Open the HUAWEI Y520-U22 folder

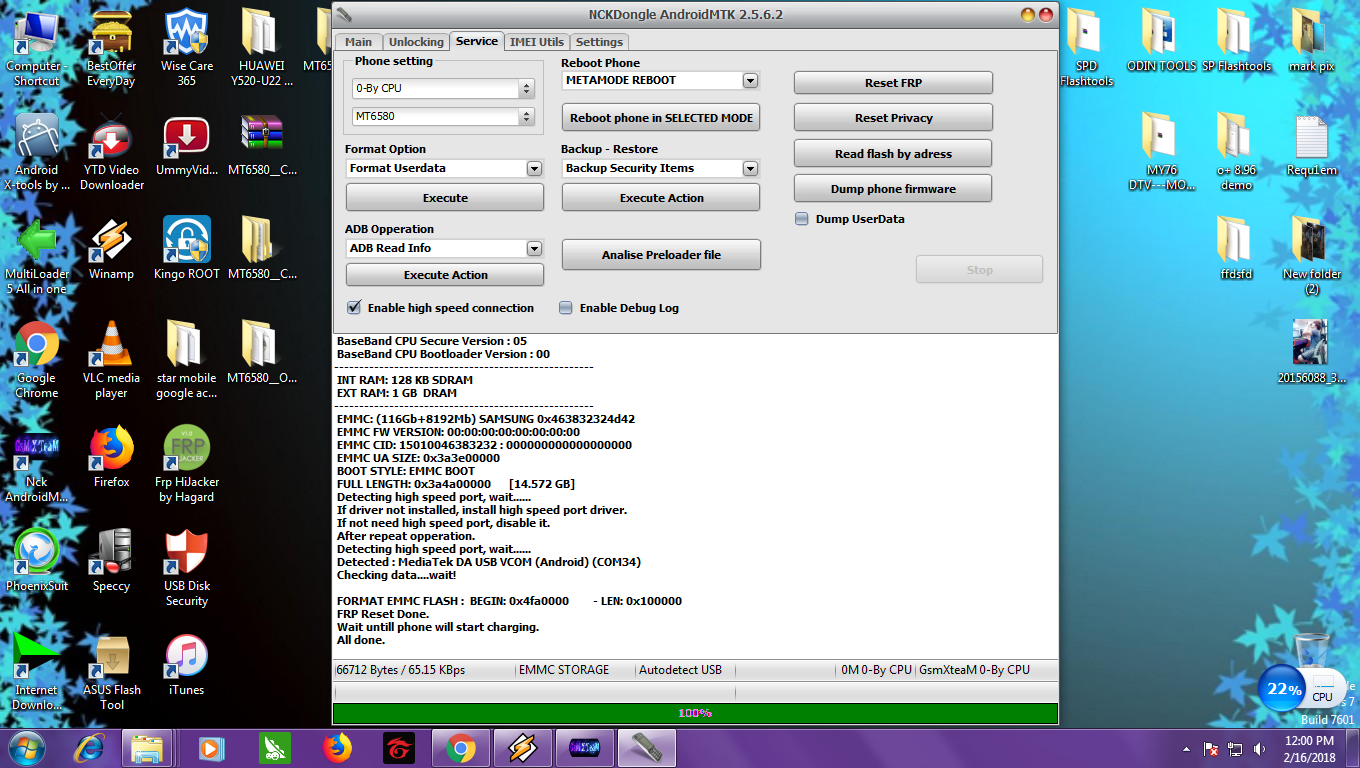261,46
